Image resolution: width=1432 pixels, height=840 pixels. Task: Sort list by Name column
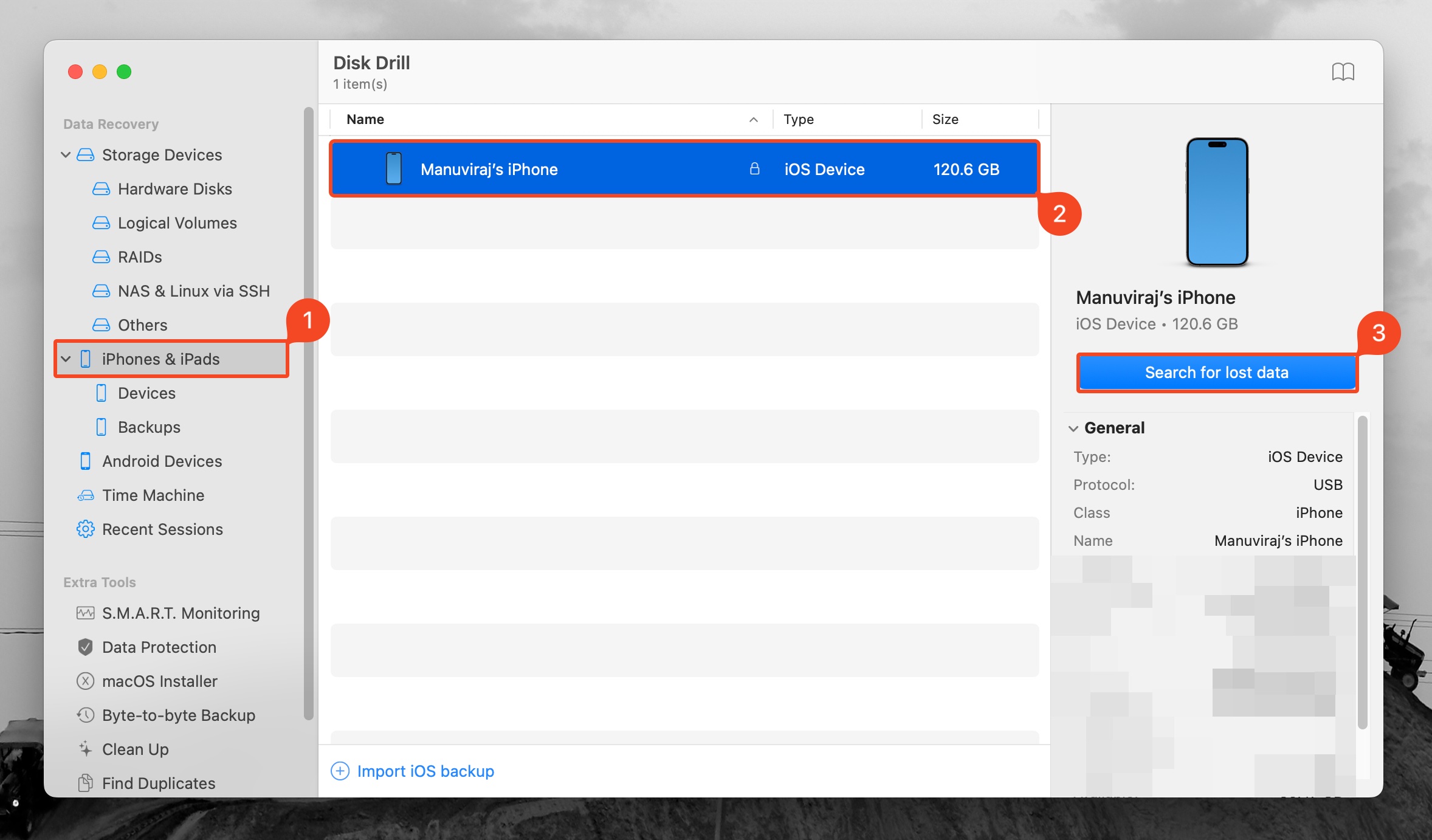[365, 119]
